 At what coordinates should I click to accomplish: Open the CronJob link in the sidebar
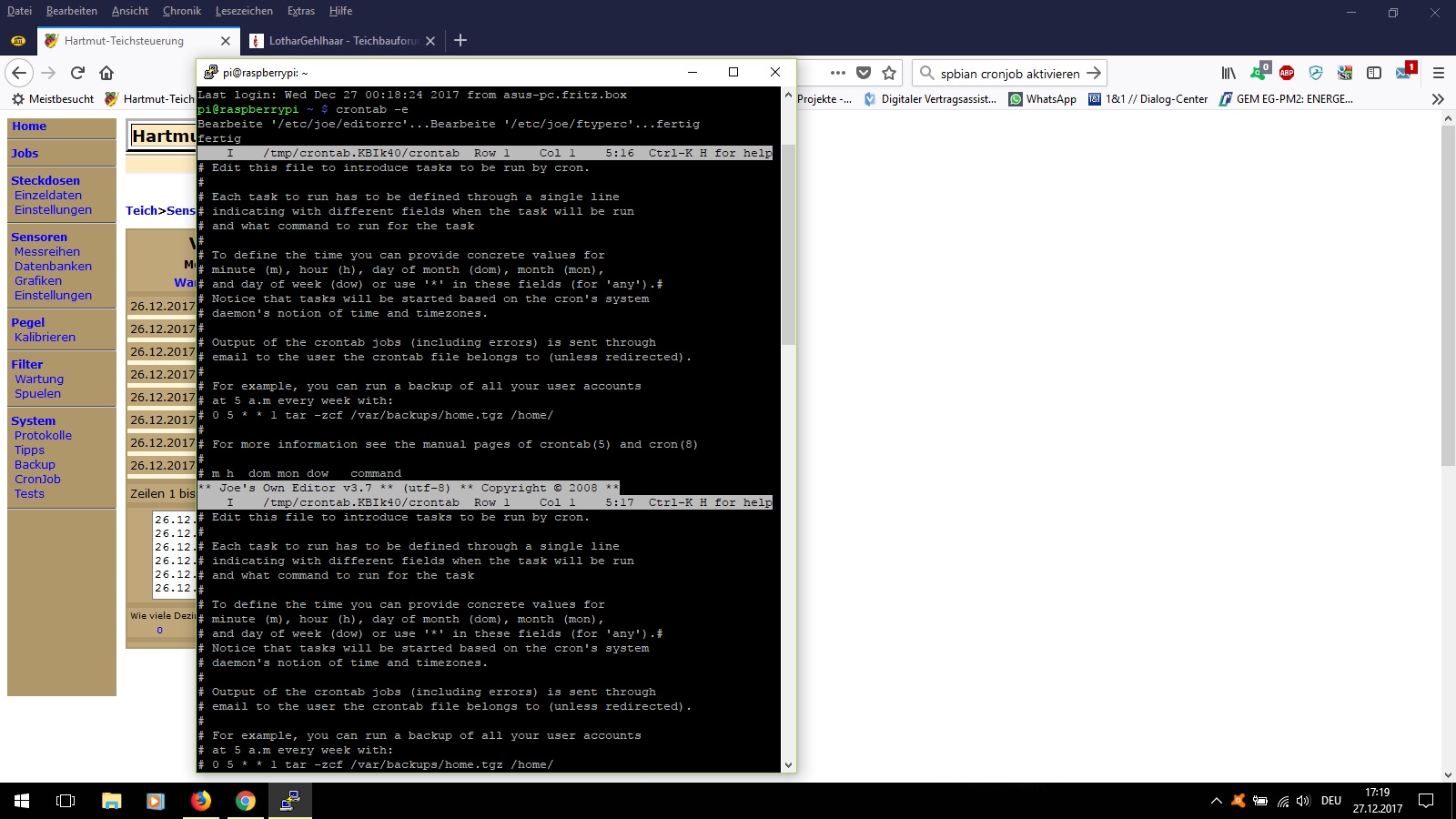pyautogui.click(x=37, y=480)
